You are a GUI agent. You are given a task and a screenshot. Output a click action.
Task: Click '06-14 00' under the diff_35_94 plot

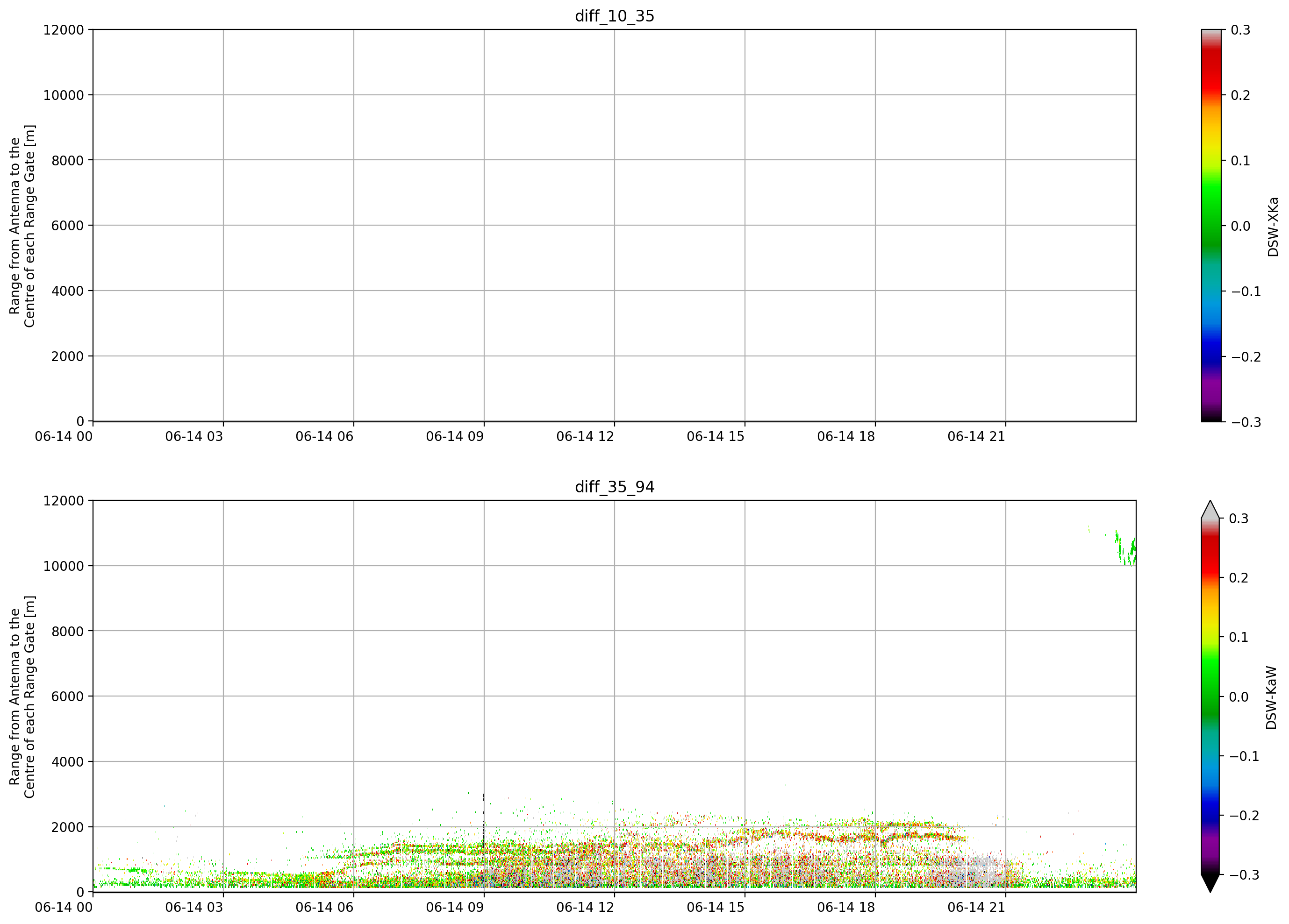[x=64, y=908]
